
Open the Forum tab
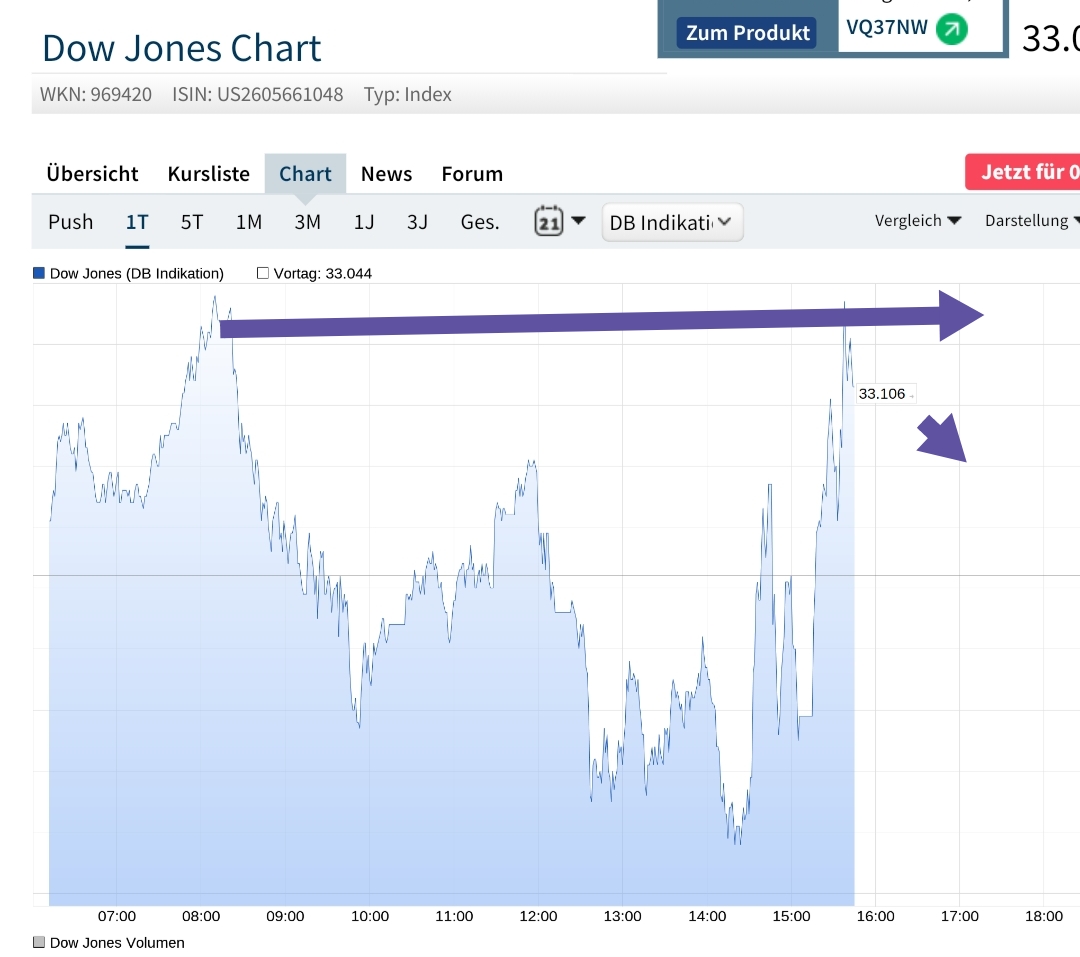[472, 174]
